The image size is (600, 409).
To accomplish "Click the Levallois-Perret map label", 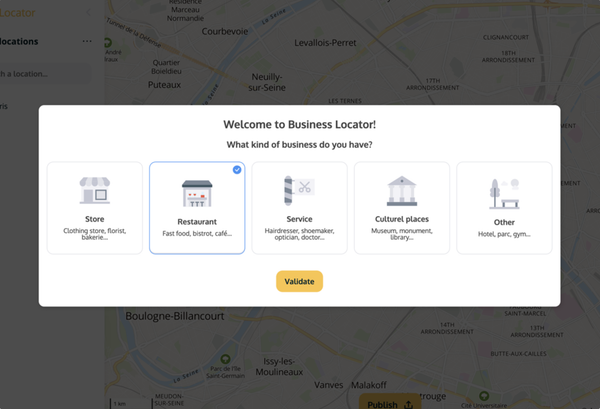I will [x=325, y=43].
